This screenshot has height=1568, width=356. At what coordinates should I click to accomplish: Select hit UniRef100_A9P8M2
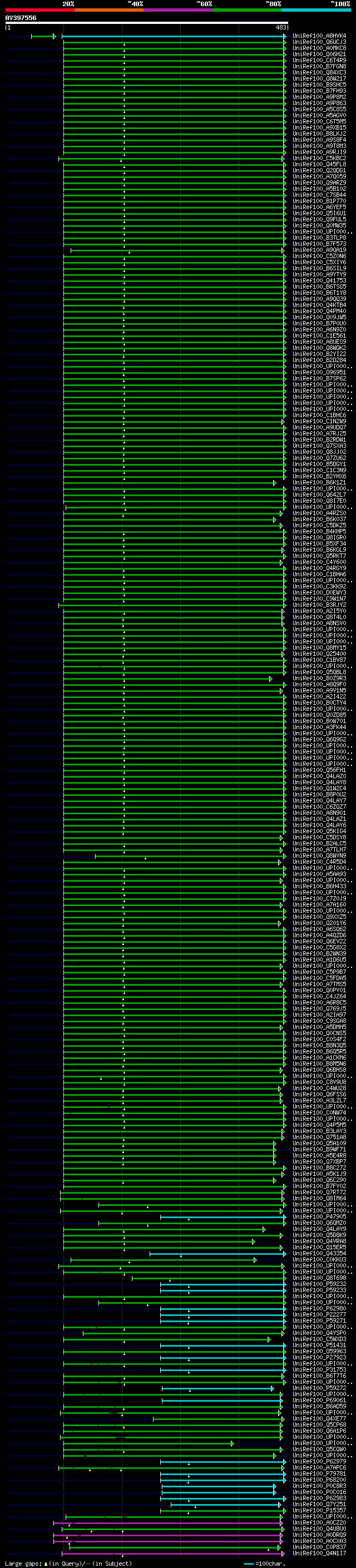pyautogui.click(x=319, y=97)
